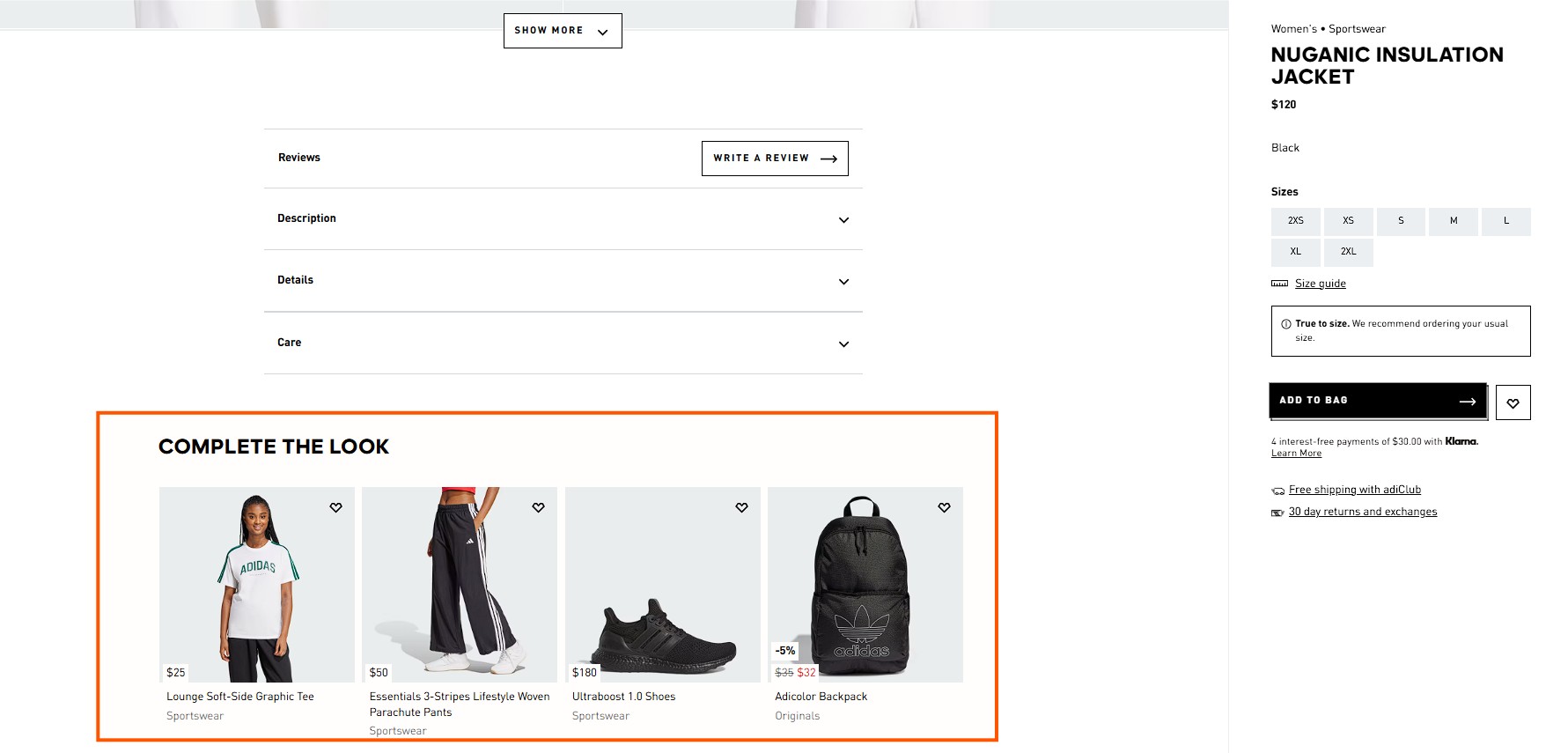Select size XS
Viewport: 1568px width, 753px height.
click(1348, 221)
